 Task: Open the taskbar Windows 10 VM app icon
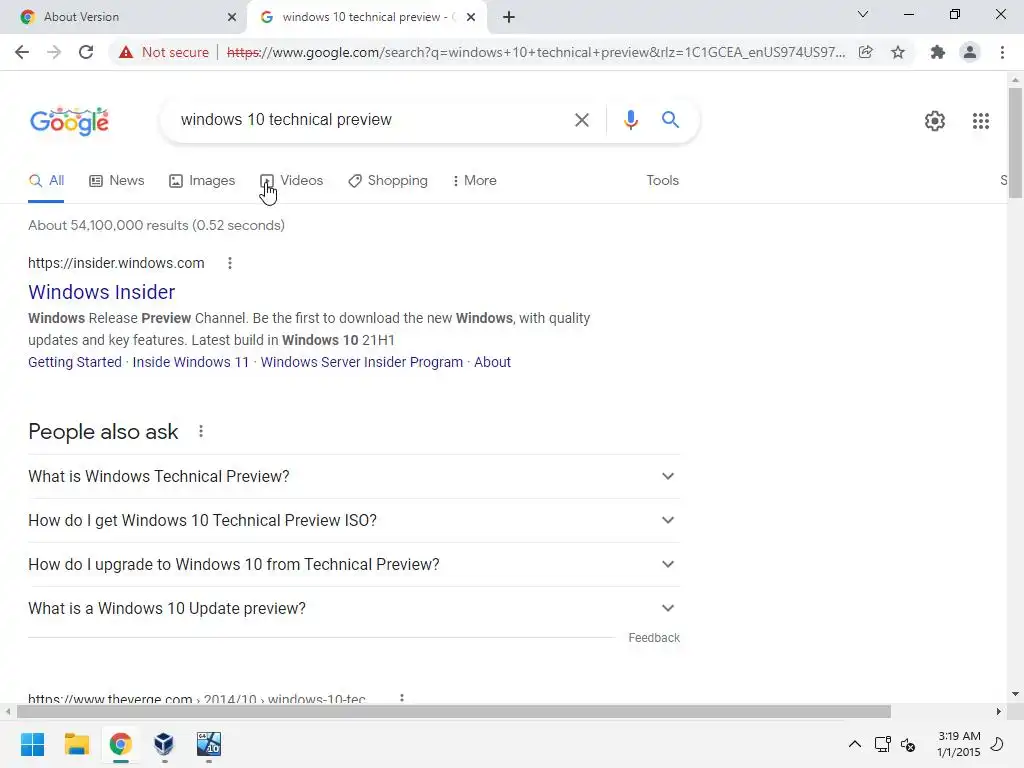208,744
